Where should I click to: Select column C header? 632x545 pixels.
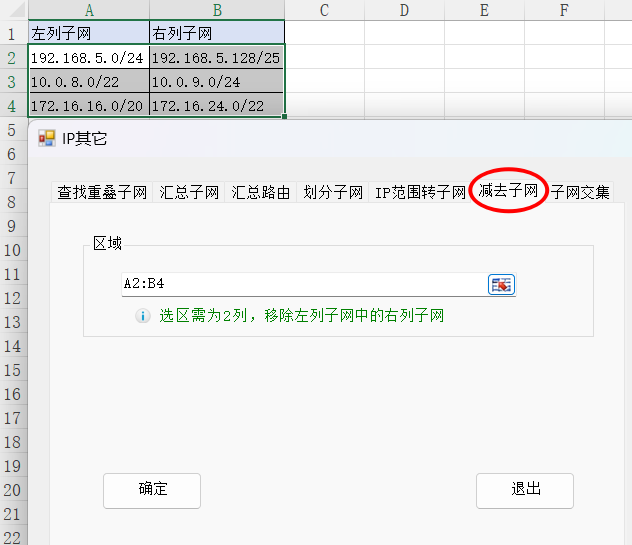click(x=324, y=10)
